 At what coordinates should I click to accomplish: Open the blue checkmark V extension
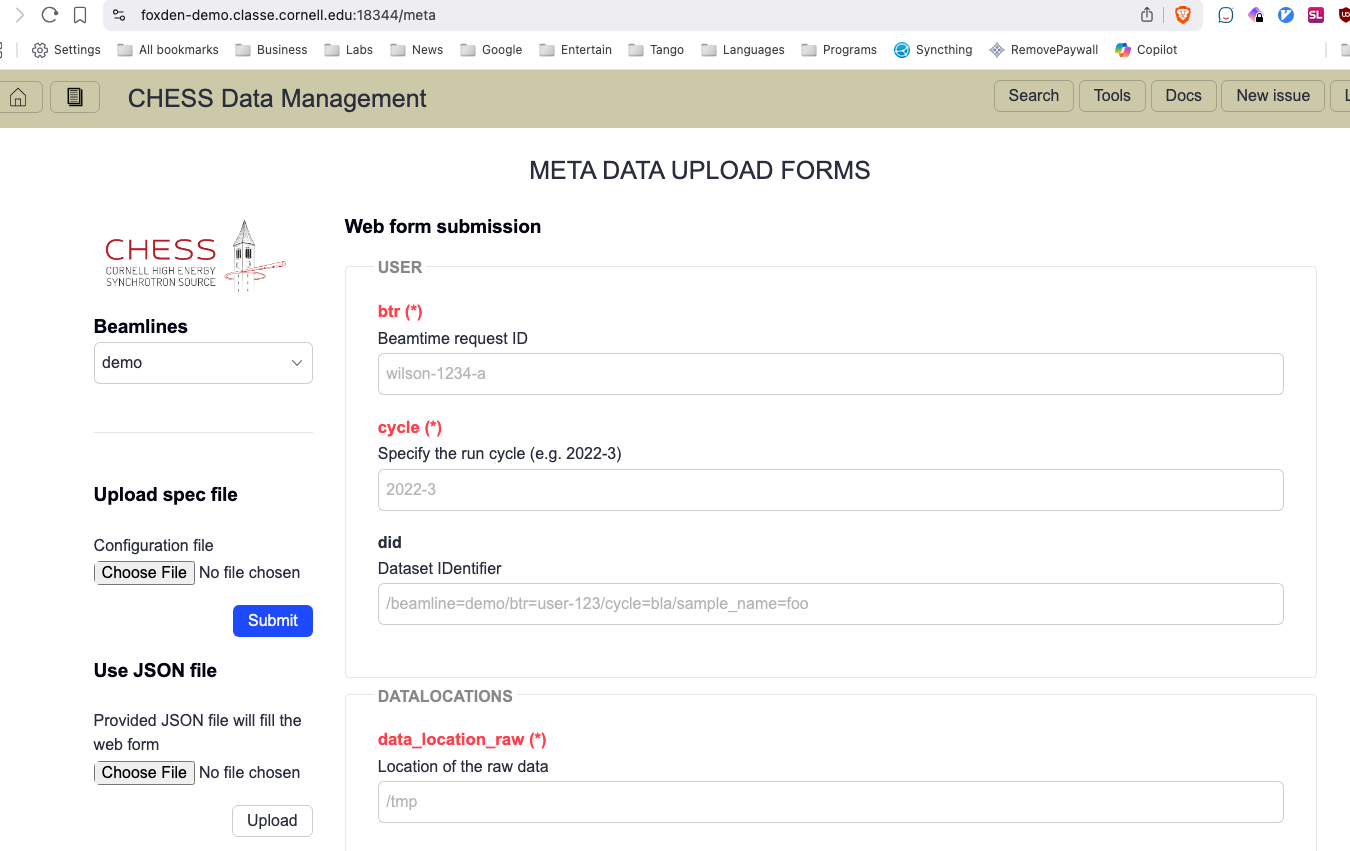point(1286,15)
